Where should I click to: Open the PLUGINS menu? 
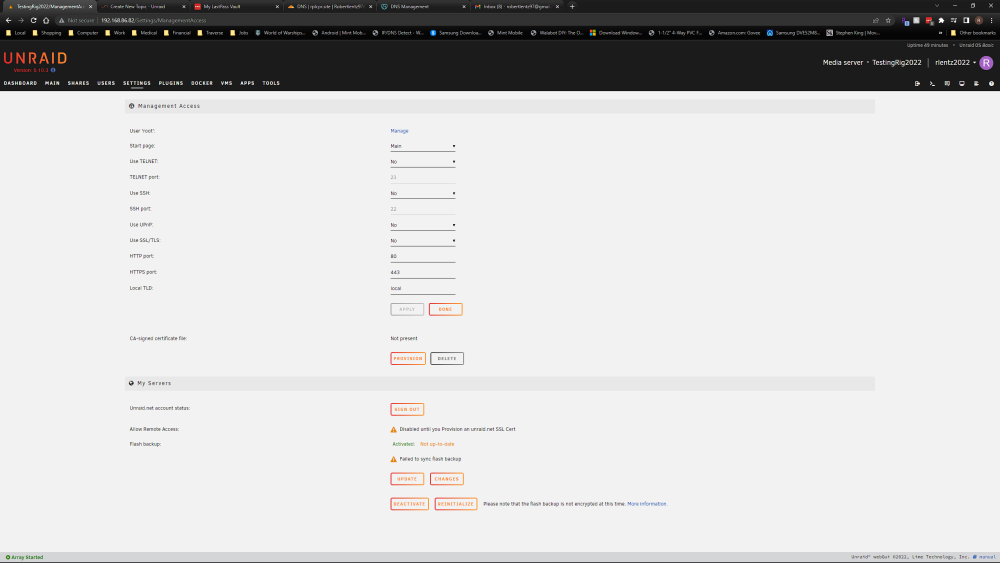point(171,83)
